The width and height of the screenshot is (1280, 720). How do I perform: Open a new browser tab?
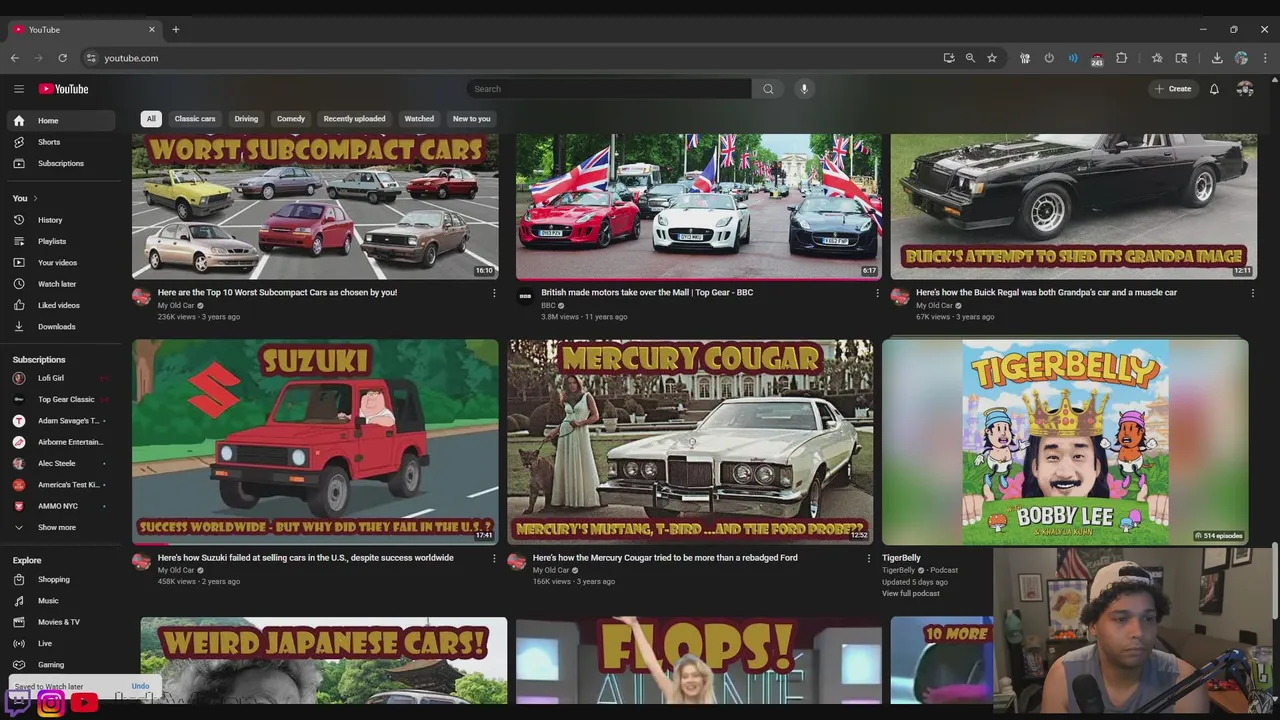176,30
